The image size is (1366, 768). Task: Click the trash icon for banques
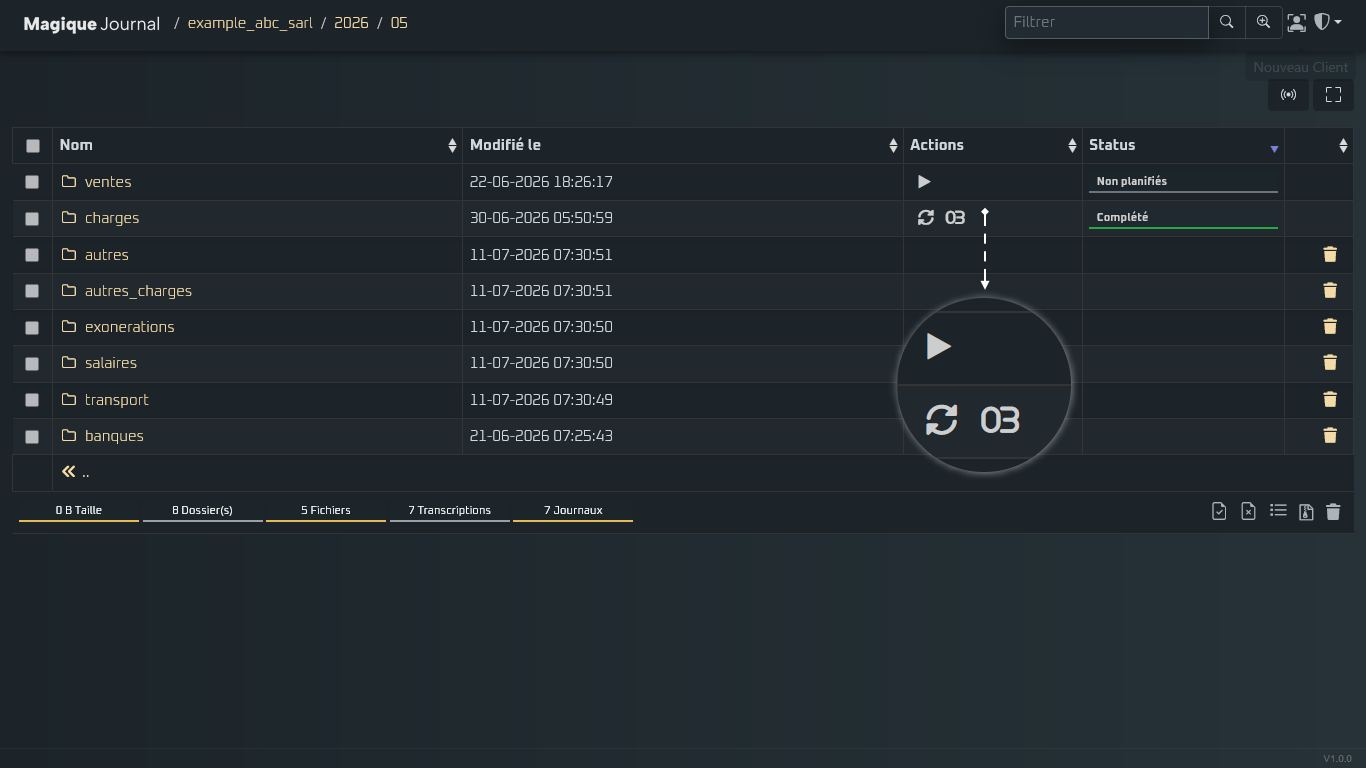tap(1330, 436)
